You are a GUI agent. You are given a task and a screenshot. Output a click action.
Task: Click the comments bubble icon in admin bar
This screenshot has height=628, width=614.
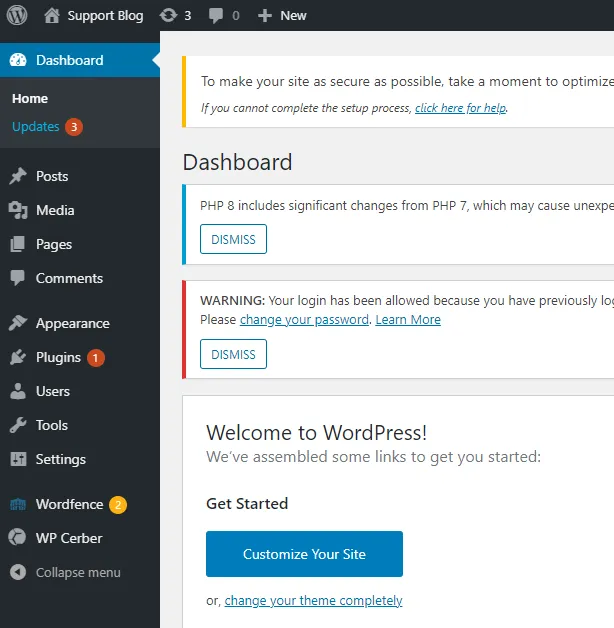pos(216,16)
